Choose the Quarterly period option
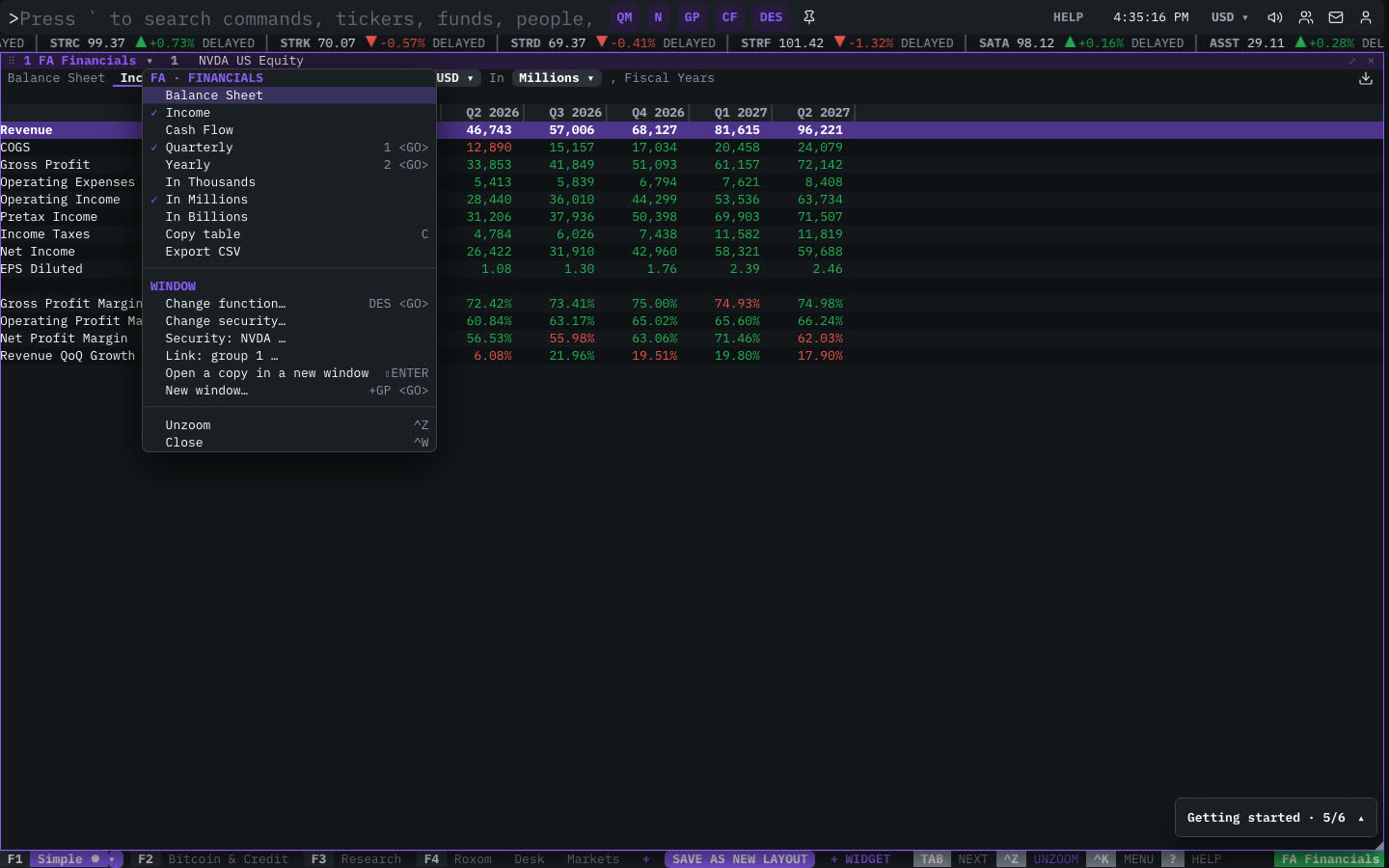1389x868 pixels. tap(289, 148)
